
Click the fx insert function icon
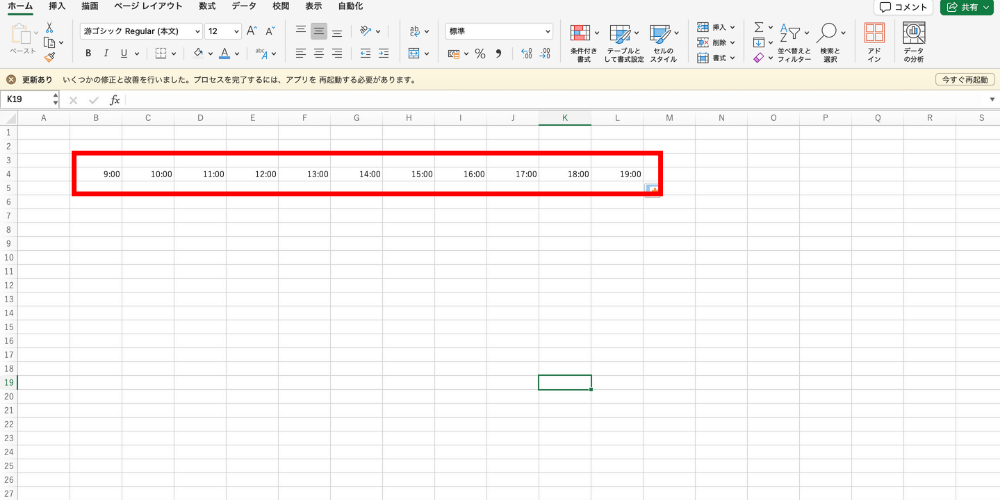[x=115, y=100]
